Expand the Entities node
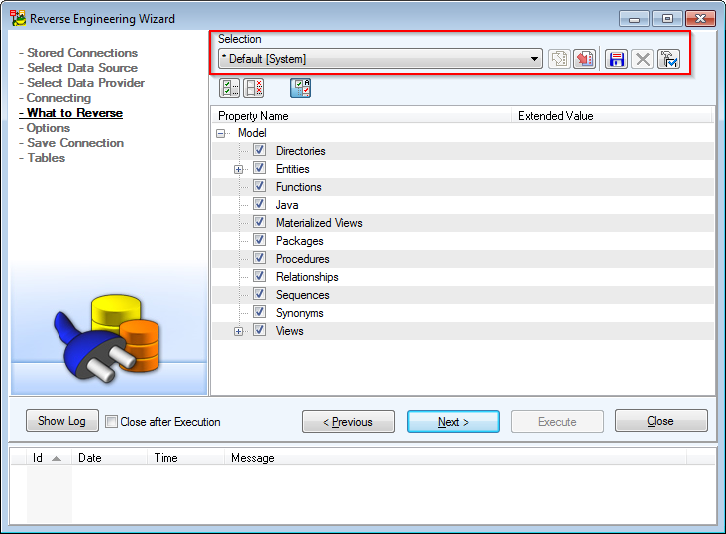 click(238, 170)
